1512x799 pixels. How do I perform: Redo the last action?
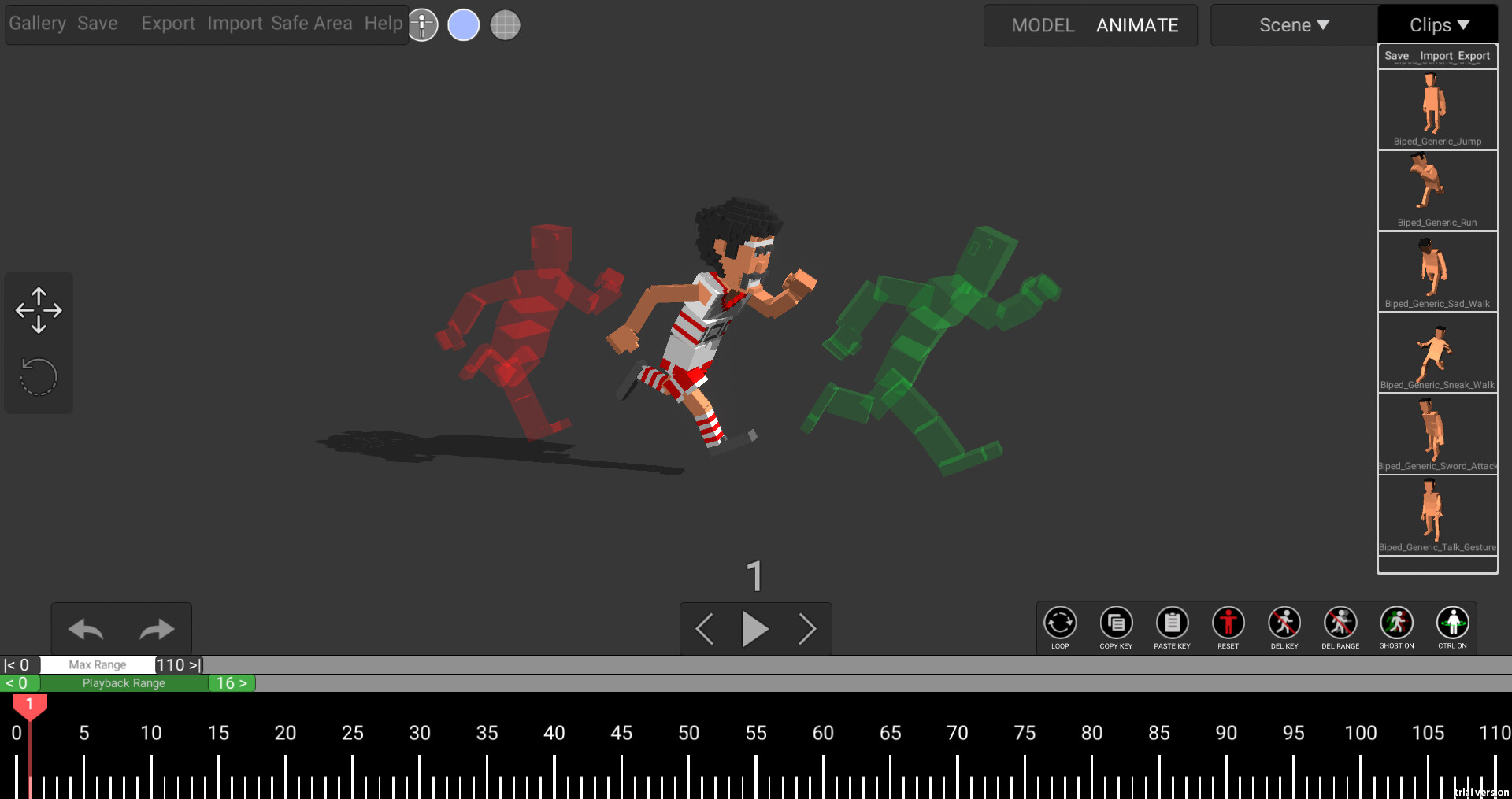[x=157, y=629]
